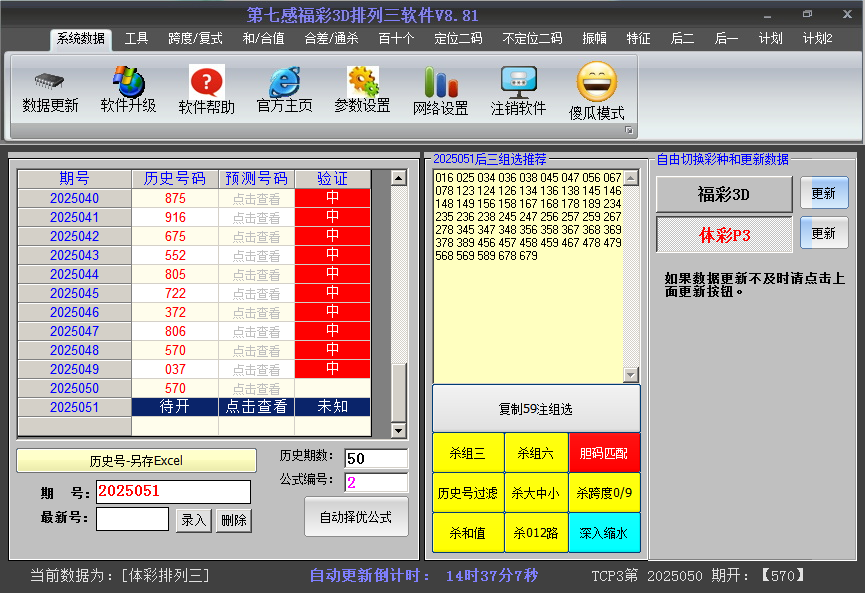Switch lottery type to 福彩3D

[x=723, y=195]
